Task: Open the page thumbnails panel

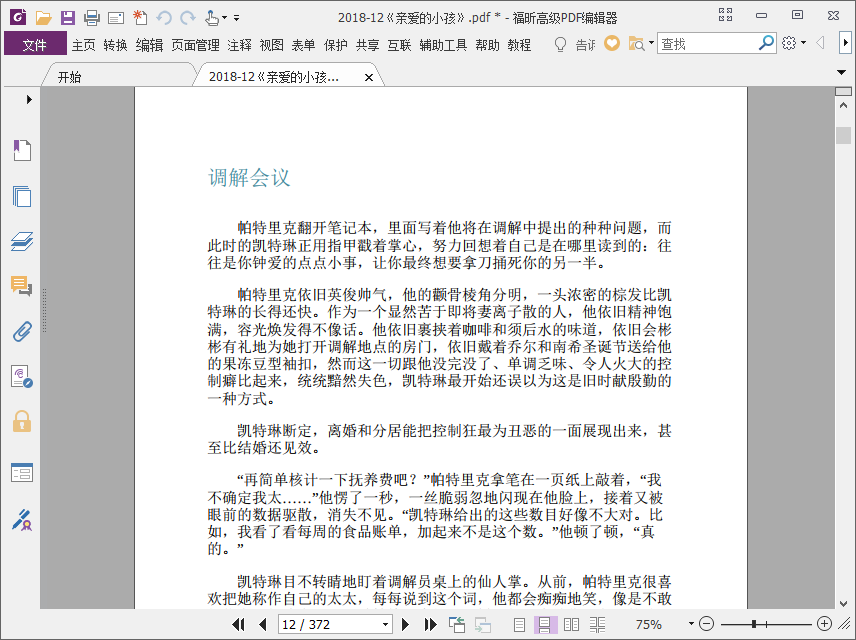Action: (22, 196)
